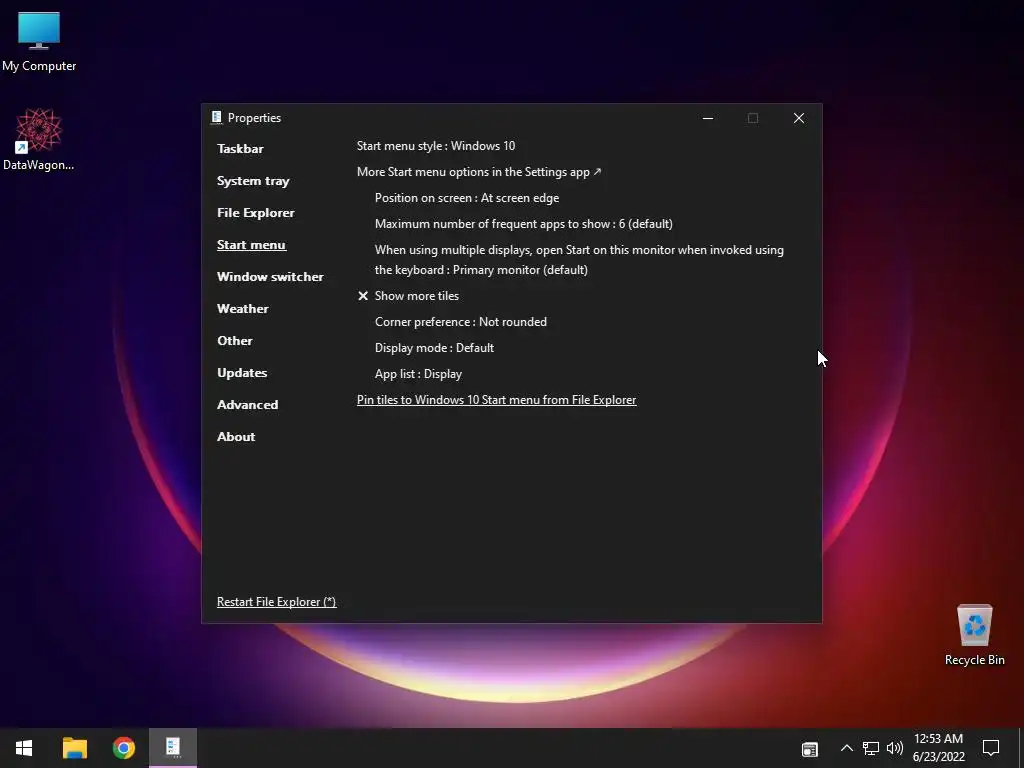Screen dimensions: 1024x768
Task: Select the Recycle Bin icon
Action: coord(974,635)
